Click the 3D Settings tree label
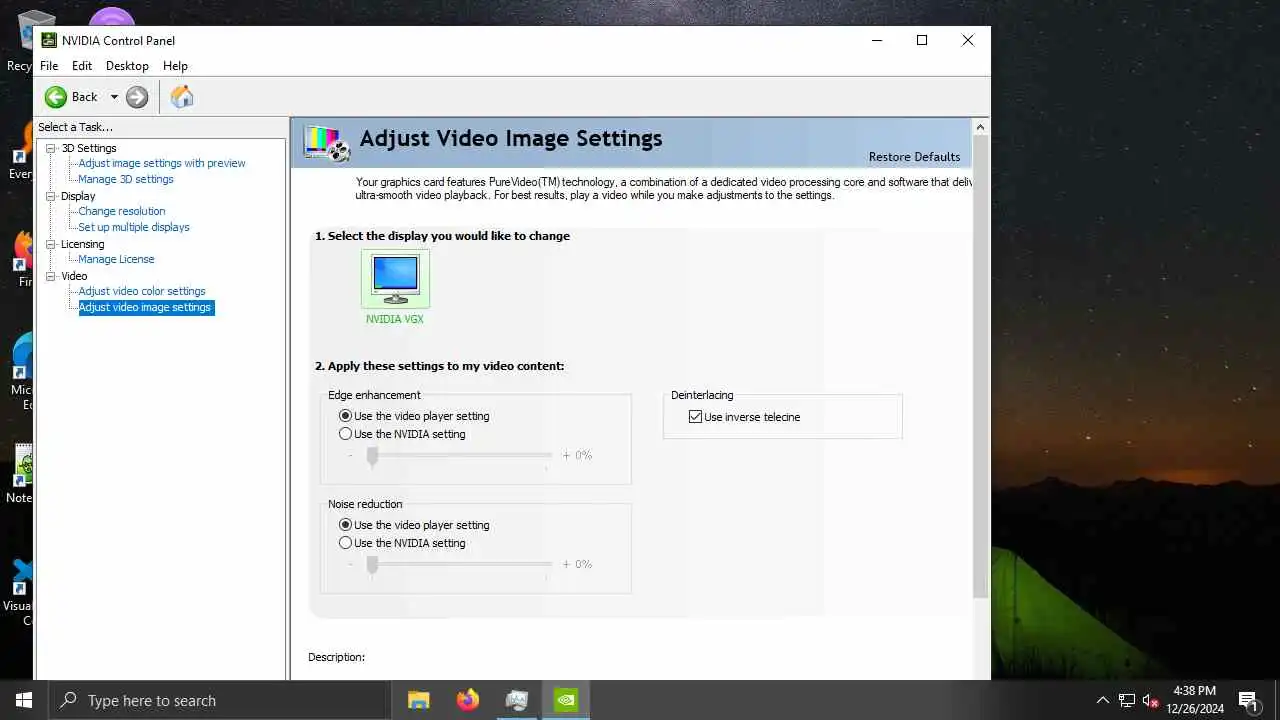Screen dimensions: 1280x720 click(89, 148)
